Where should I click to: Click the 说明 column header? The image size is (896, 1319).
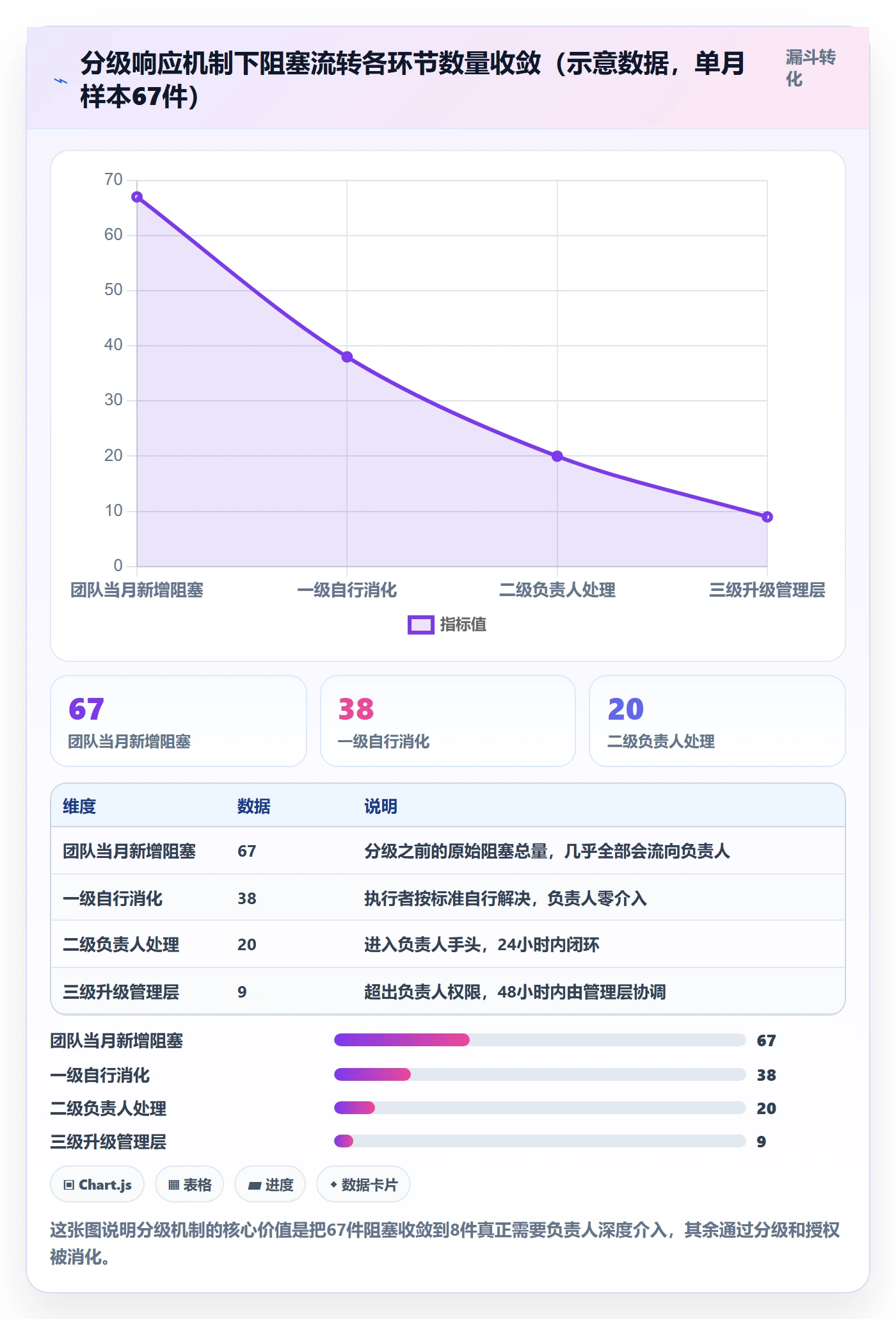coord(381,807)
